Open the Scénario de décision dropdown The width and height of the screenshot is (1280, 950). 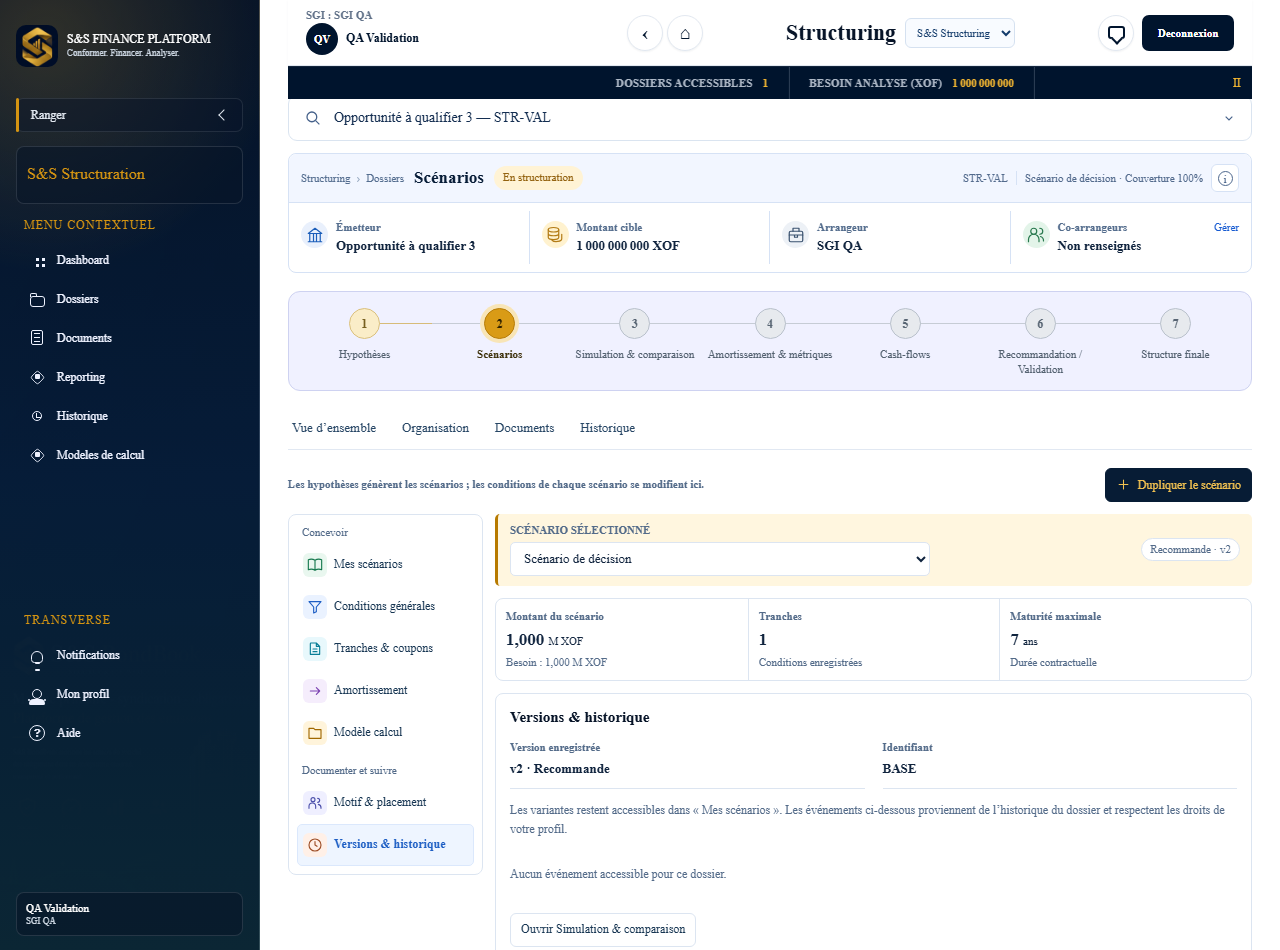[x=720, y=559]
